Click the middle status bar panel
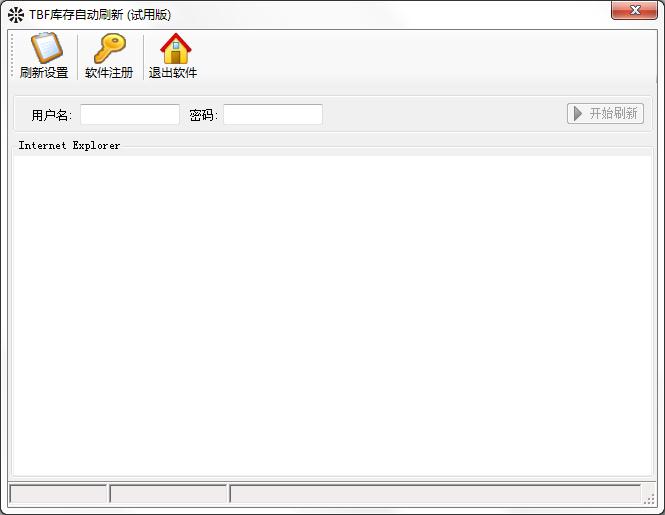Image resolution: width=665 pixels, height=515 pixels. [168, 494]
